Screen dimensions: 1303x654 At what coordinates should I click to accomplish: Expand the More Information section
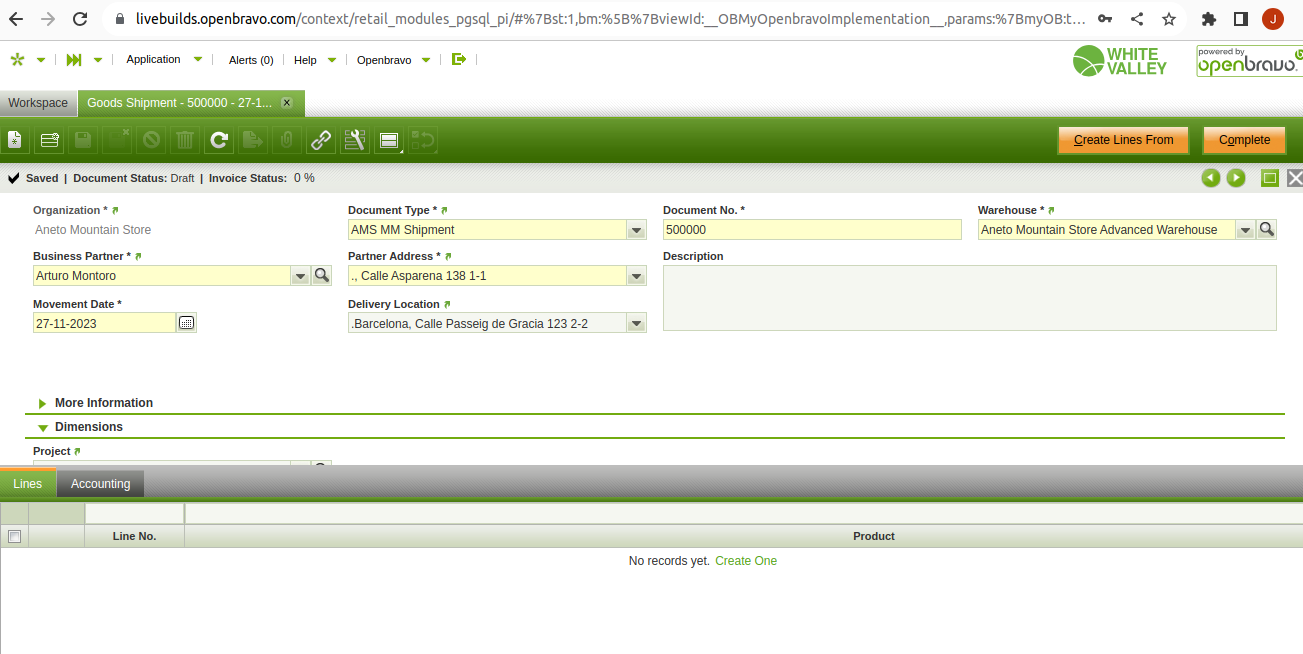[103, 403]
